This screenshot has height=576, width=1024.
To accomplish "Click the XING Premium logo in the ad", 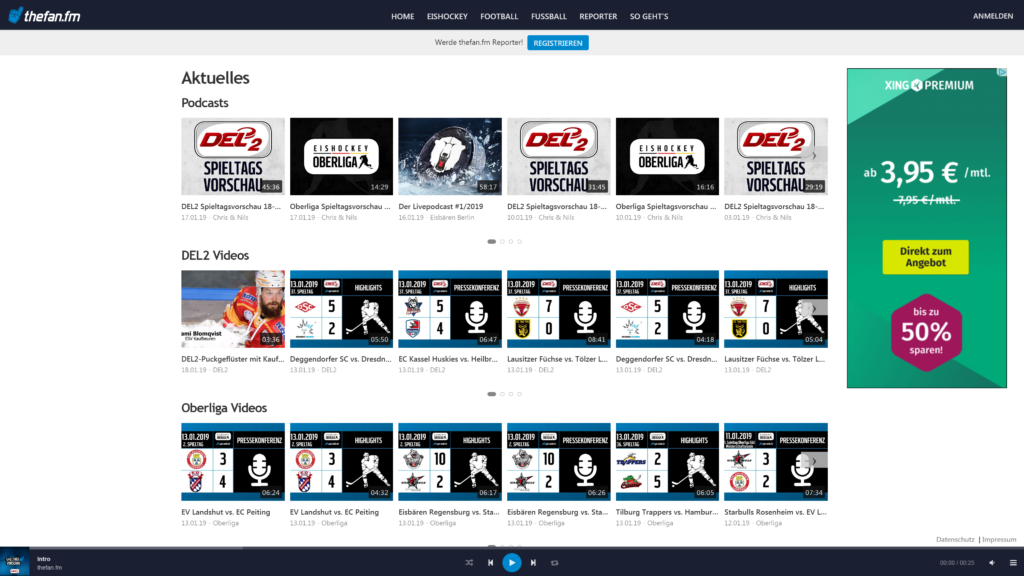I will point(929,85).
